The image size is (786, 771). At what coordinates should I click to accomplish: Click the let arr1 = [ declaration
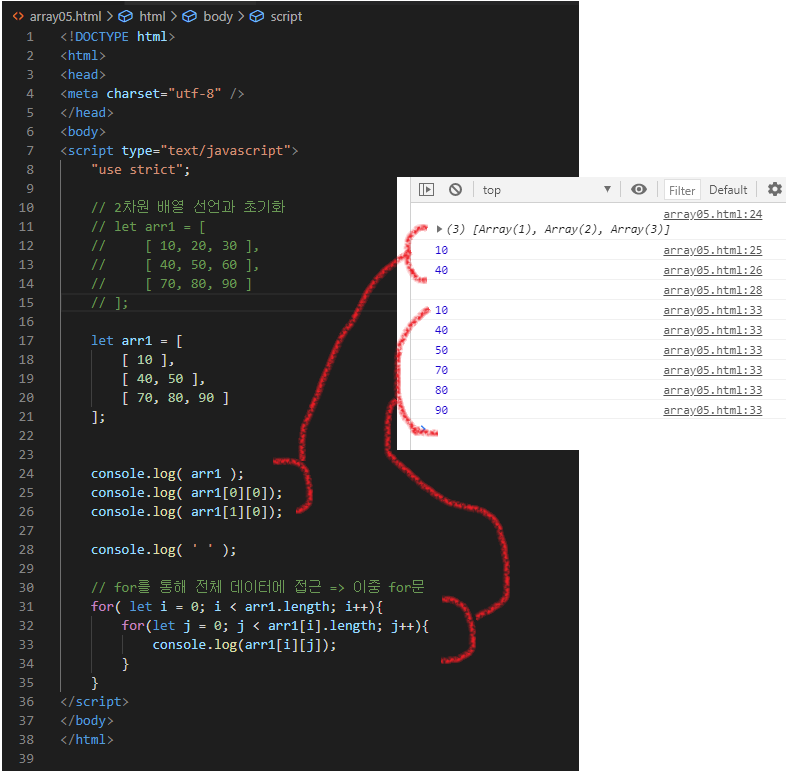click(x=137, y=341)
